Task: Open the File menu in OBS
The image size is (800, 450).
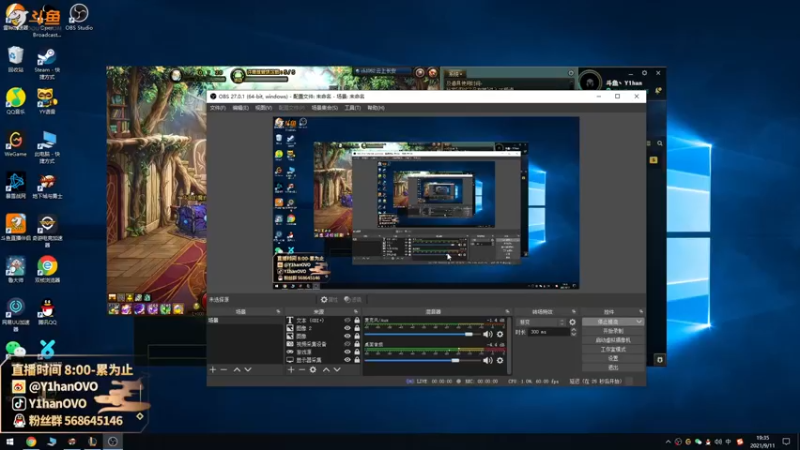Action: 218,108
